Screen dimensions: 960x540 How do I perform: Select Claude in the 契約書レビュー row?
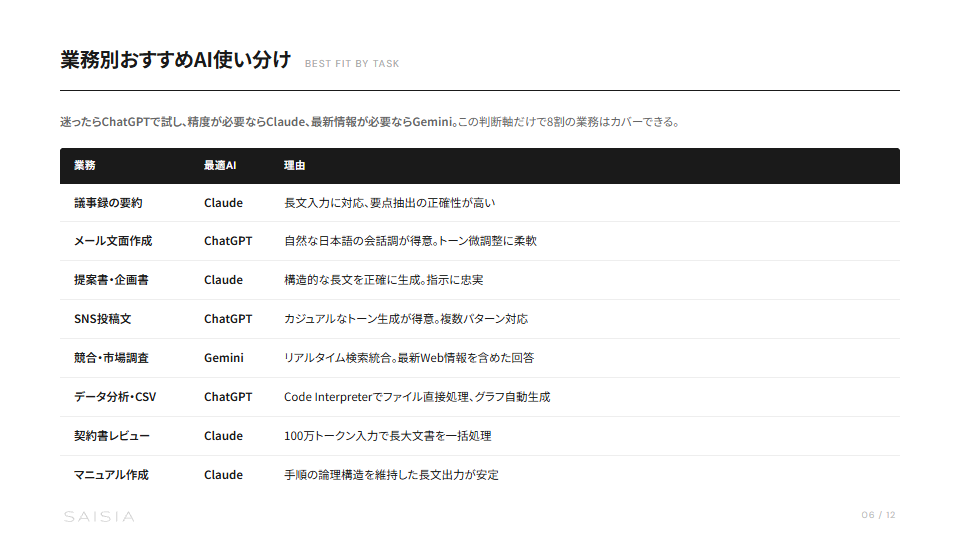click(x=223, y=436)
